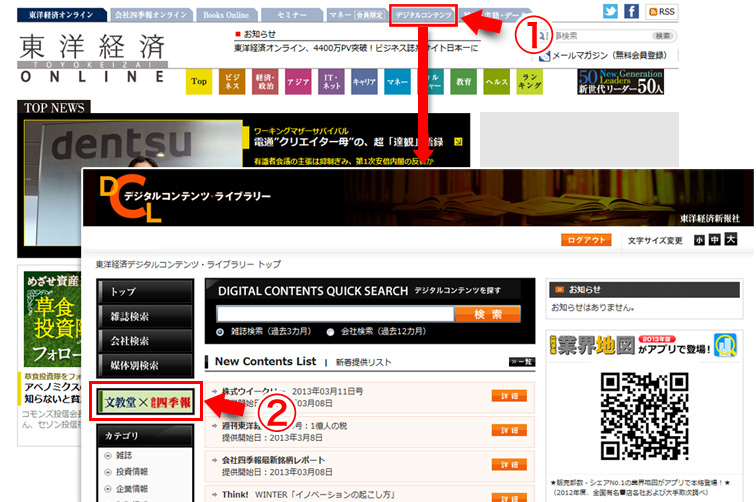The height and width of the screenshot is (502, 756).
Task: Open the マネー blue category button
Action: coord(397,81)
